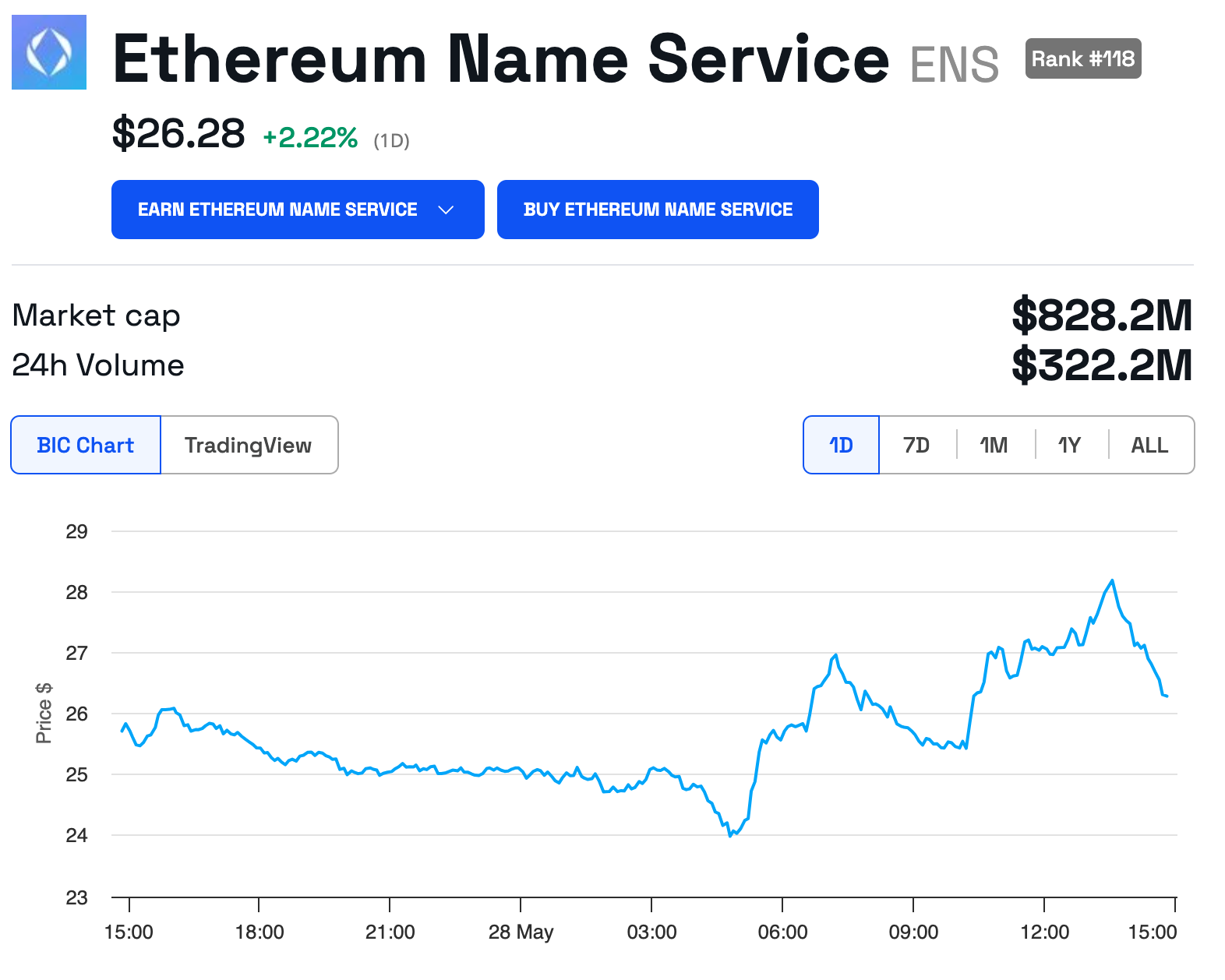Select the 1D time range
This screenshot has width=1225, height=980.
pos(841,445)
